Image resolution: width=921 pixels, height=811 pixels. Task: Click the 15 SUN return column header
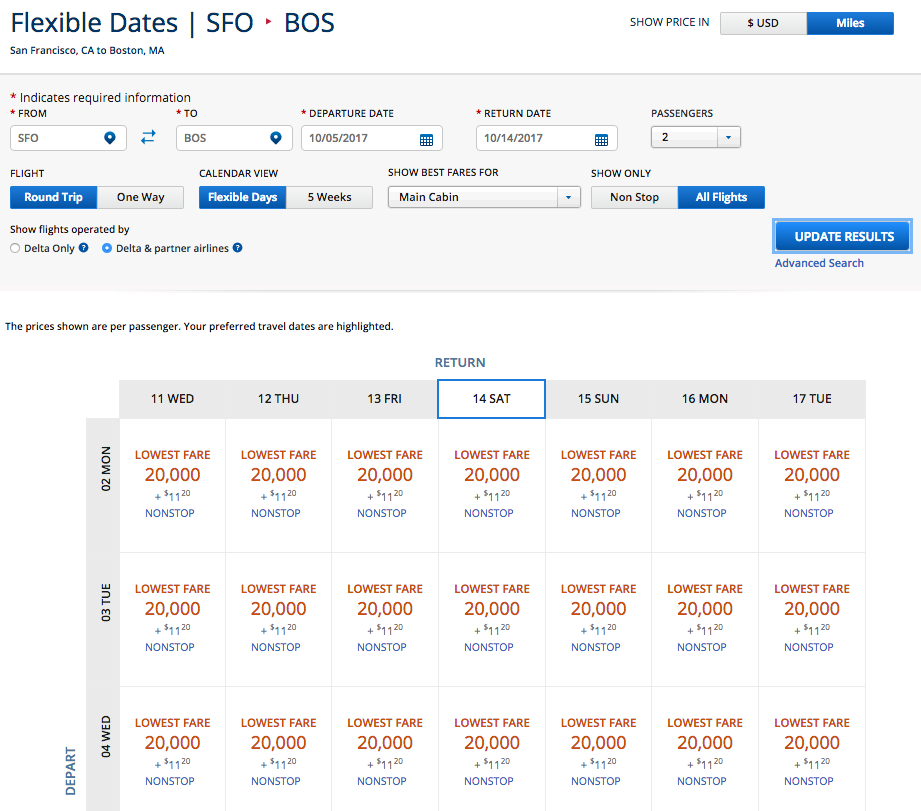[598, 399]
